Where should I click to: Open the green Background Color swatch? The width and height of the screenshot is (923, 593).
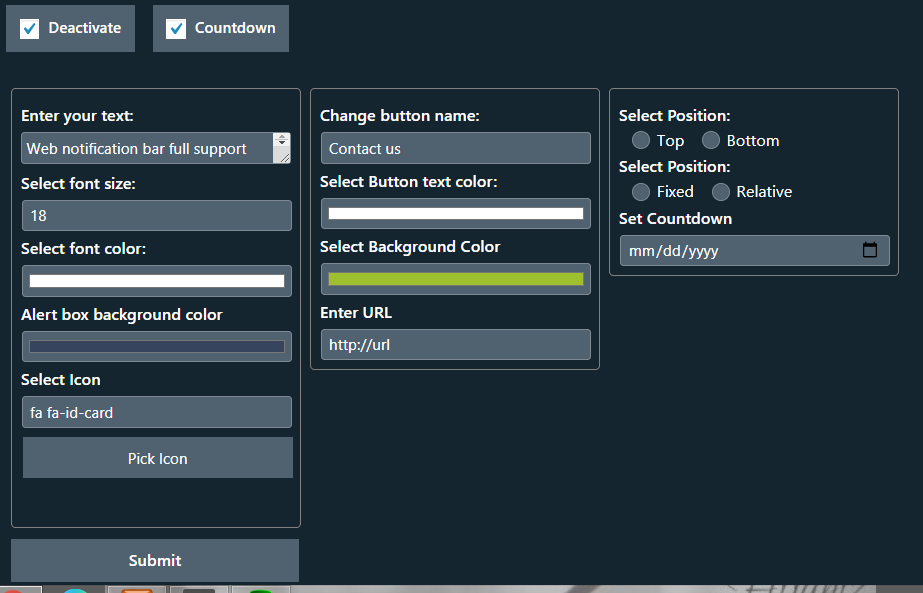456,279
